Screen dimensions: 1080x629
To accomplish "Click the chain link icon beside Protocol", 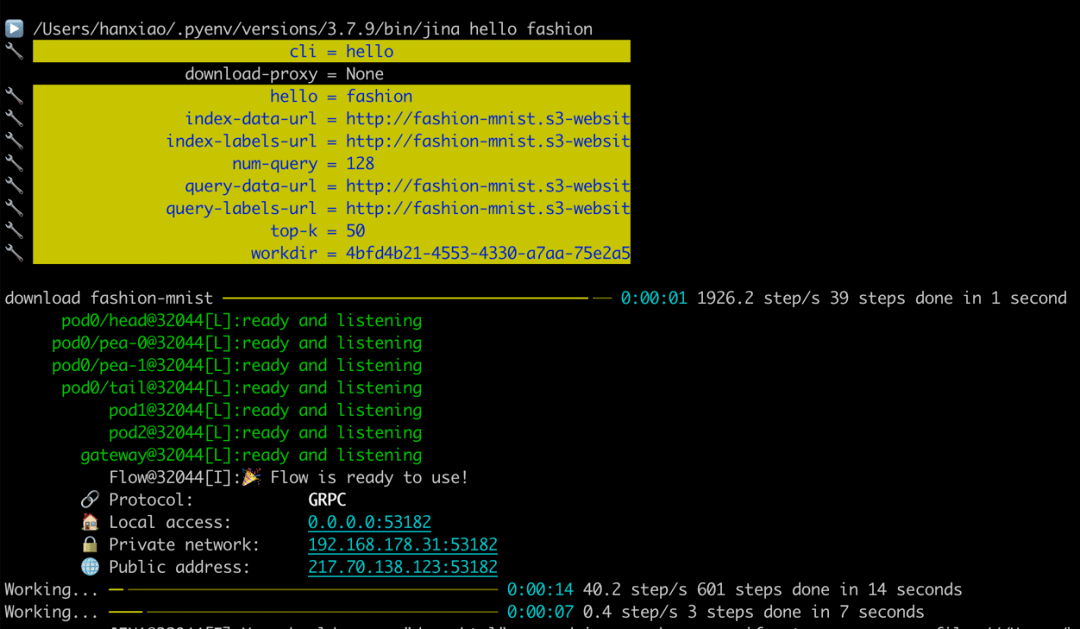I will (x=90, y=499).
